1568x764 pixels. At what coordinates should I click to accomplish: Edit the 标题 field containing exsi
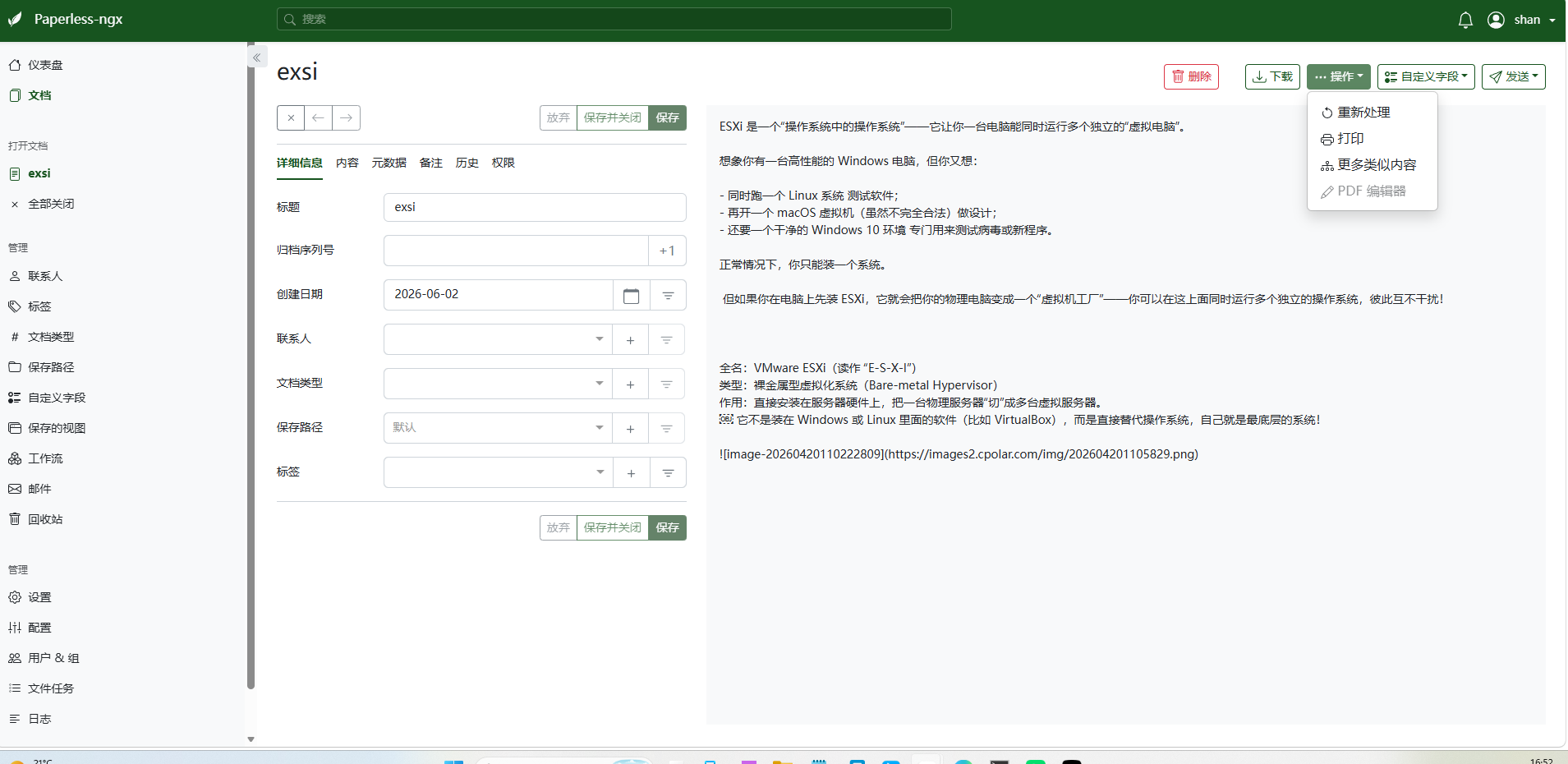[x=535, y=207]
